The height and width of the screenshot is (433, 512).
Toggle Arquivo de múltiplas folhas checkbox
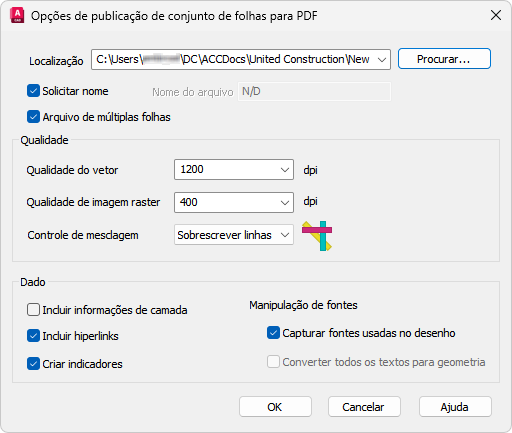tap(33, 117)
